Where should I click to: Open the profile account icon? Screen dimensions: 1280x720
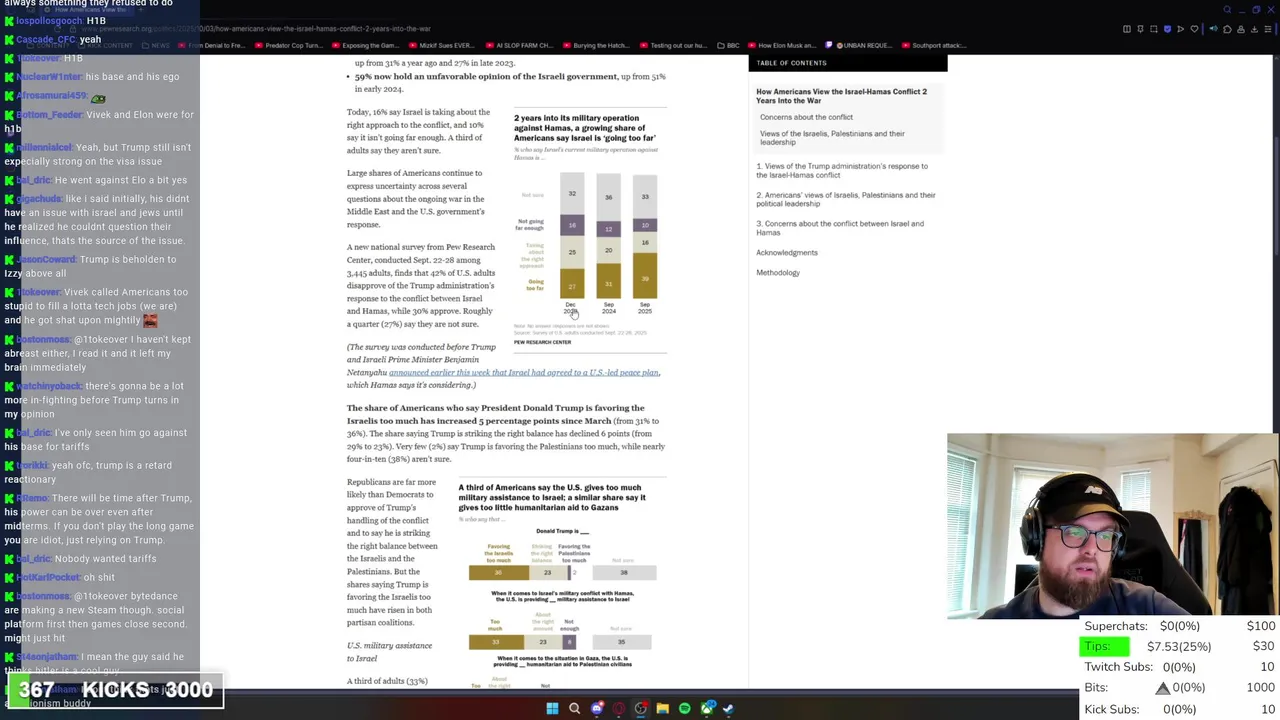coord(1241,29)
